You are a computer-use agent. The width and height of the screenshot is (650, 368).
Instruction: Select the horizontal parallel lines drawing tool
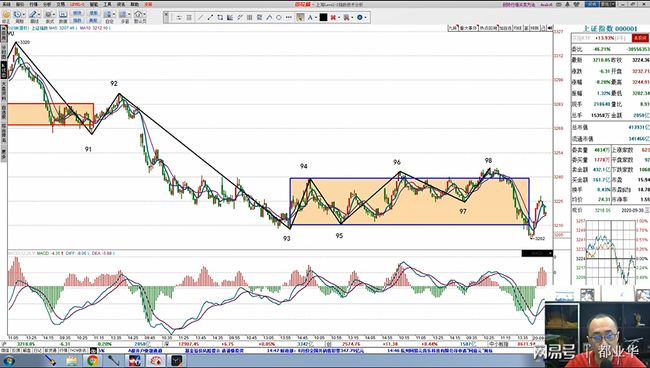[189, 17]
